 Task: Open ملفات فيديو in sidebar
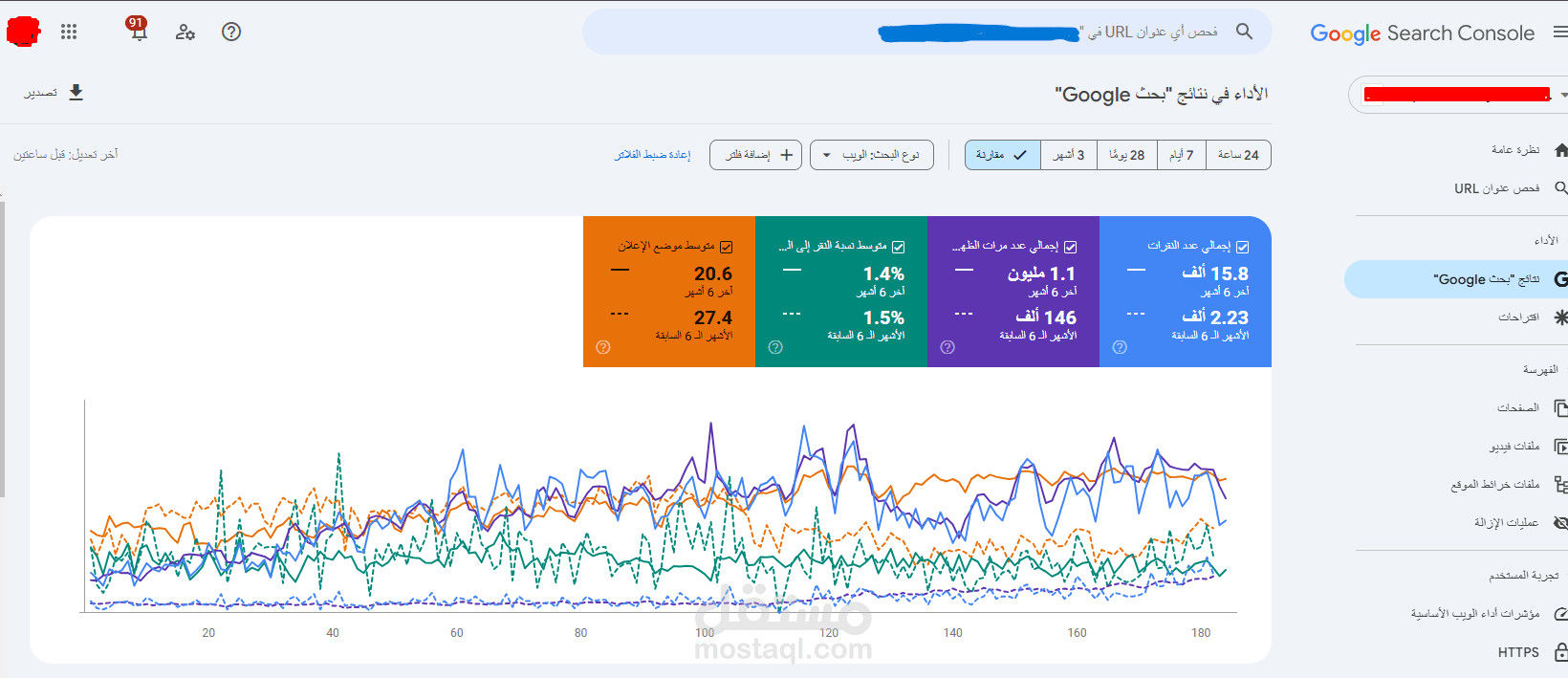1514,447
